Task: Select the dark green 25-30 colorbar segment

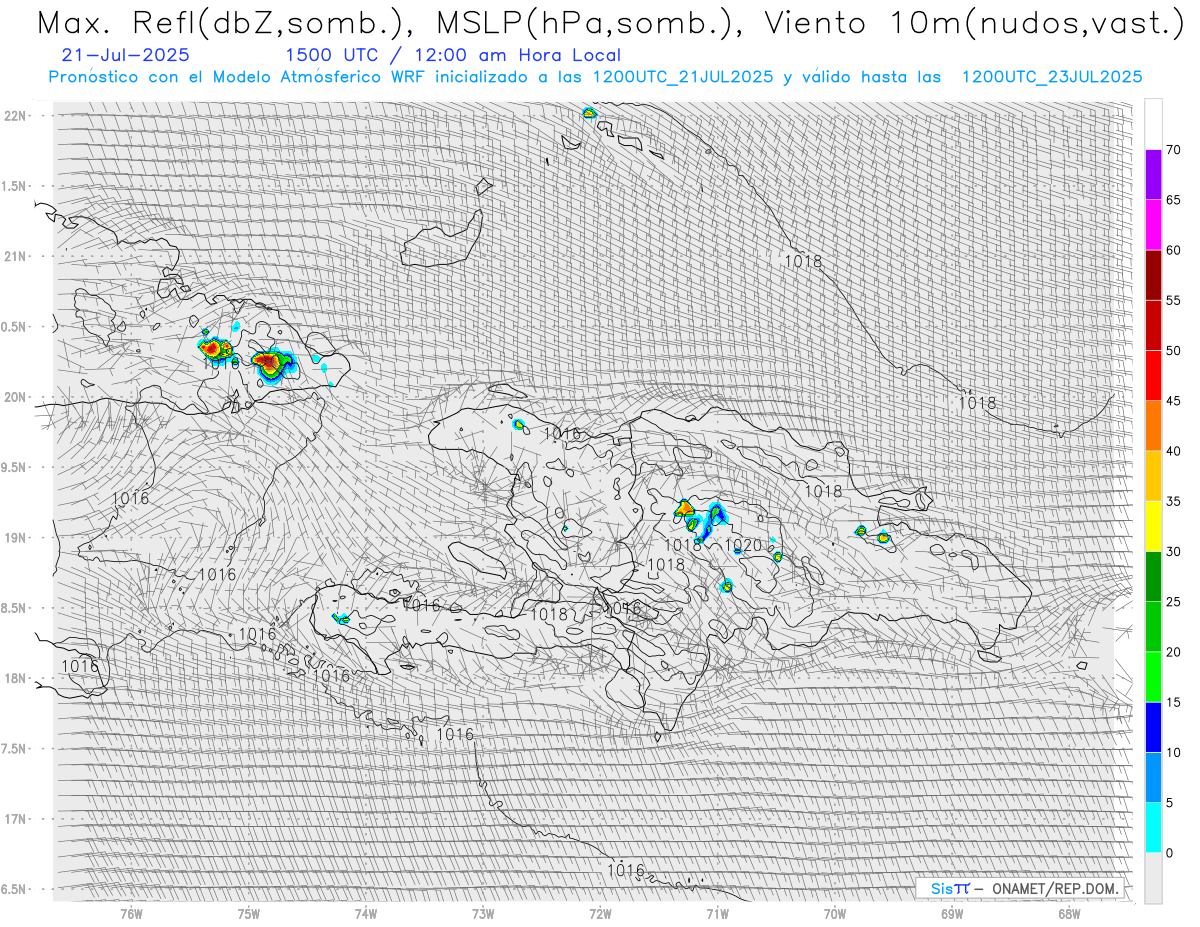Action: tap(1153, 576)
